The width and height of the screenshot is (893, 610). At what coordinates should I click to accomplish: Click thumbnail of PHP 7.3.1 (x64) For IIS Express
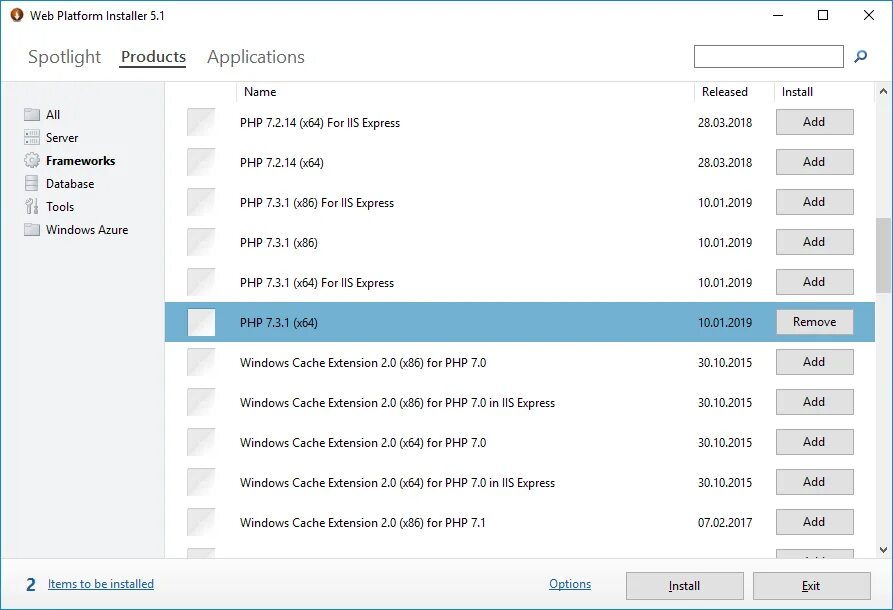[201, 282]
